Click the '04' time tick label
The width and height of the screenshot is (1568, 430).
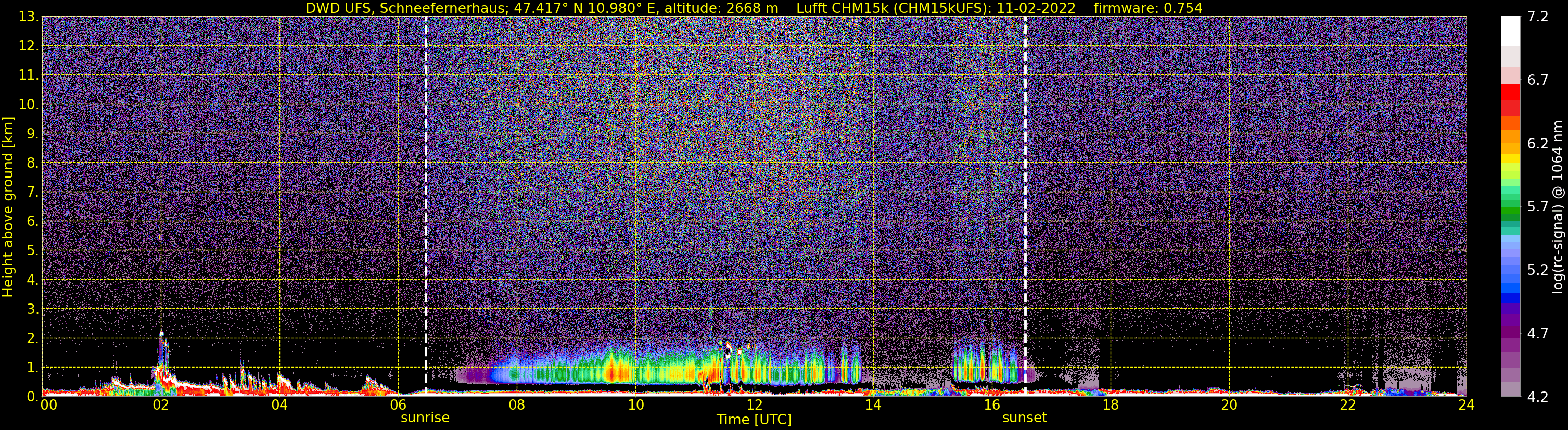click(279, 405)
